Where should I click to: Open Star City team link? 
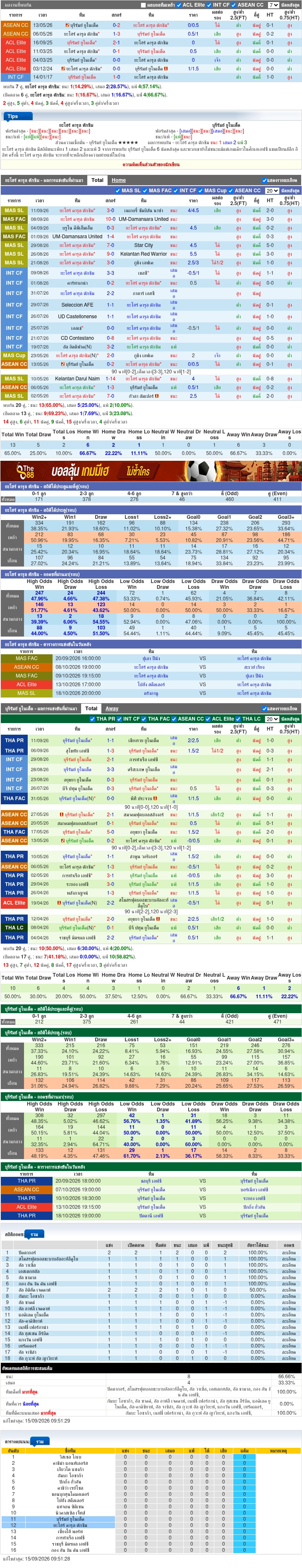coord(144,245)
